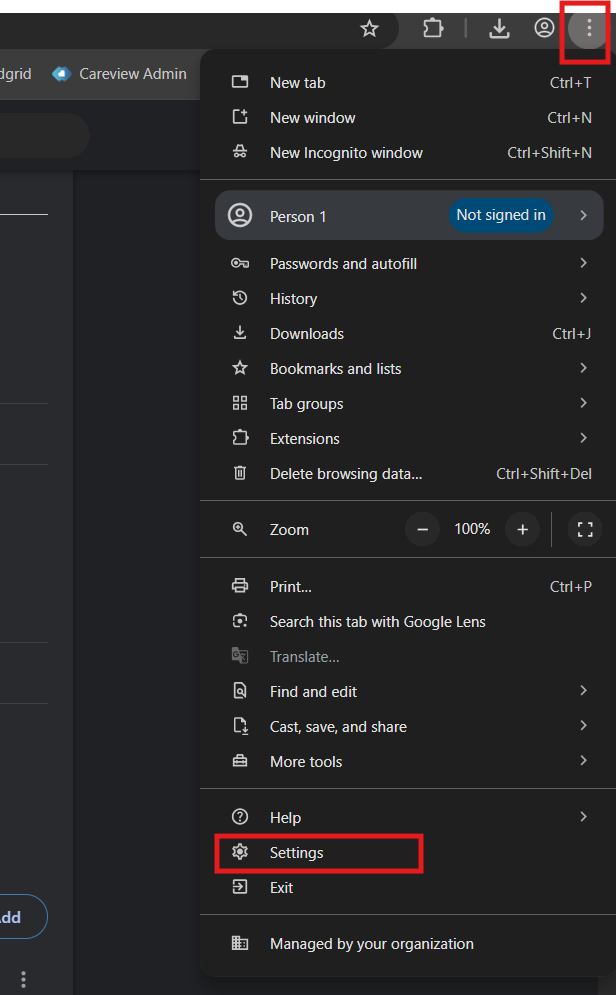Zoom out with the minus button
Screen dimensions: 616x995
click(x=422, y=529)
